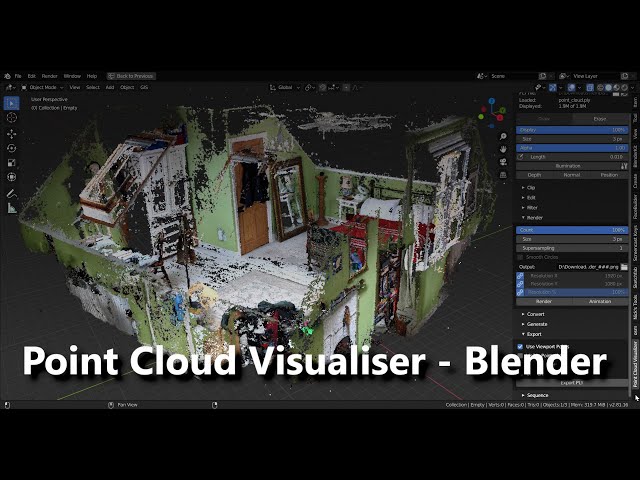Viewport: 640px width, 480px height.
Task: Toggle link on Resolution X
Action: (x=520, y=276)
